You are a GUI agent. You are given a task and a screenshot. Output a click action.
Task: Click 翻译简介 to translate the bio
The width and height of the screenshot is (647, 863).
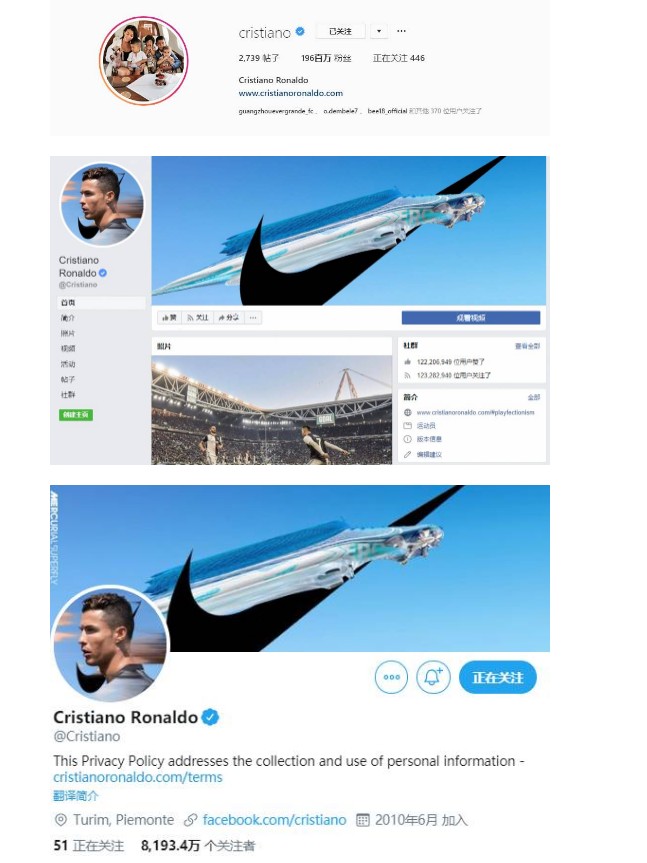[x=76, y=795]
